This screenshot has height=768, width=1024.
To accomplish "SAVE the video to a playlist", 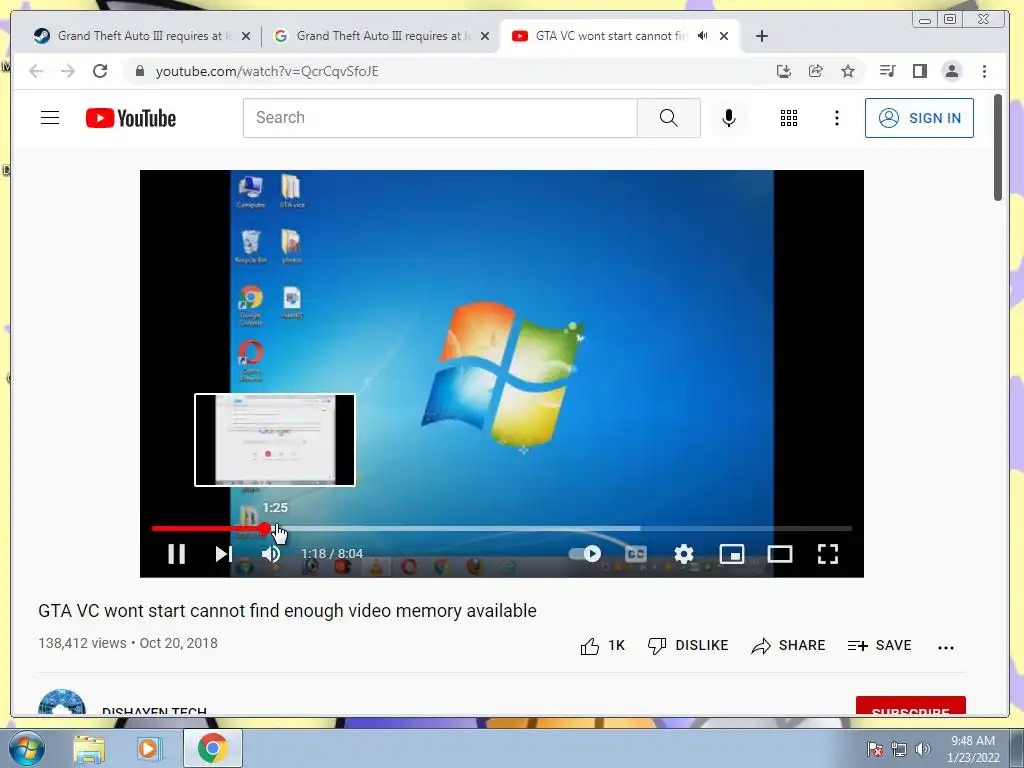I will pos(879,646).
